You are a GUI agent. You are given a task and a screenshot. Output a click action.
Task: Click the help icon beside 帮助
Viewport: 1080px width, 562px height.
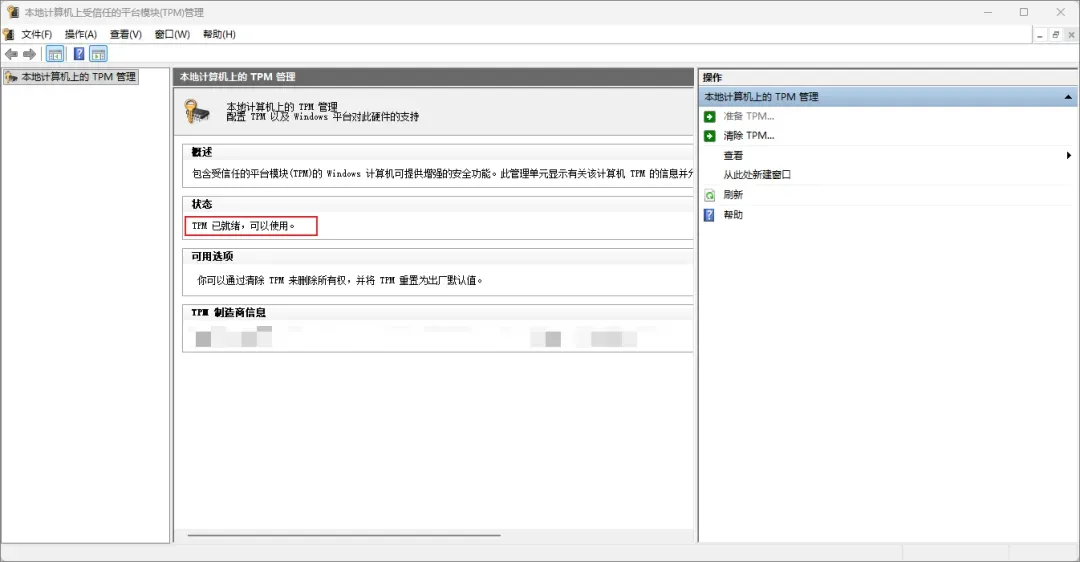click(x=710, y=215)
